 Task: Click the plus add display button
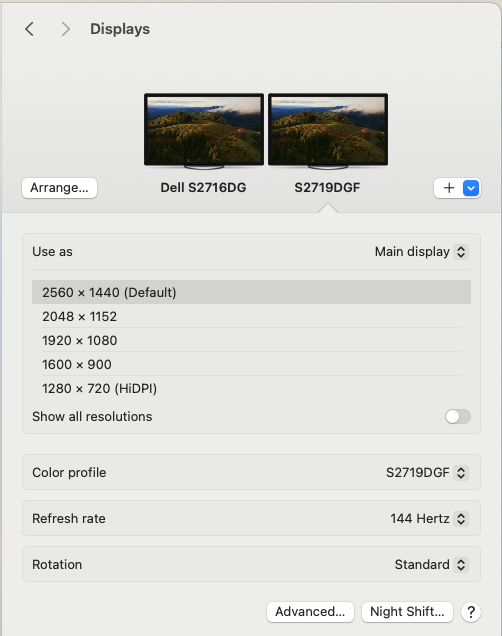pyautogui.click(x=448, y=188)
